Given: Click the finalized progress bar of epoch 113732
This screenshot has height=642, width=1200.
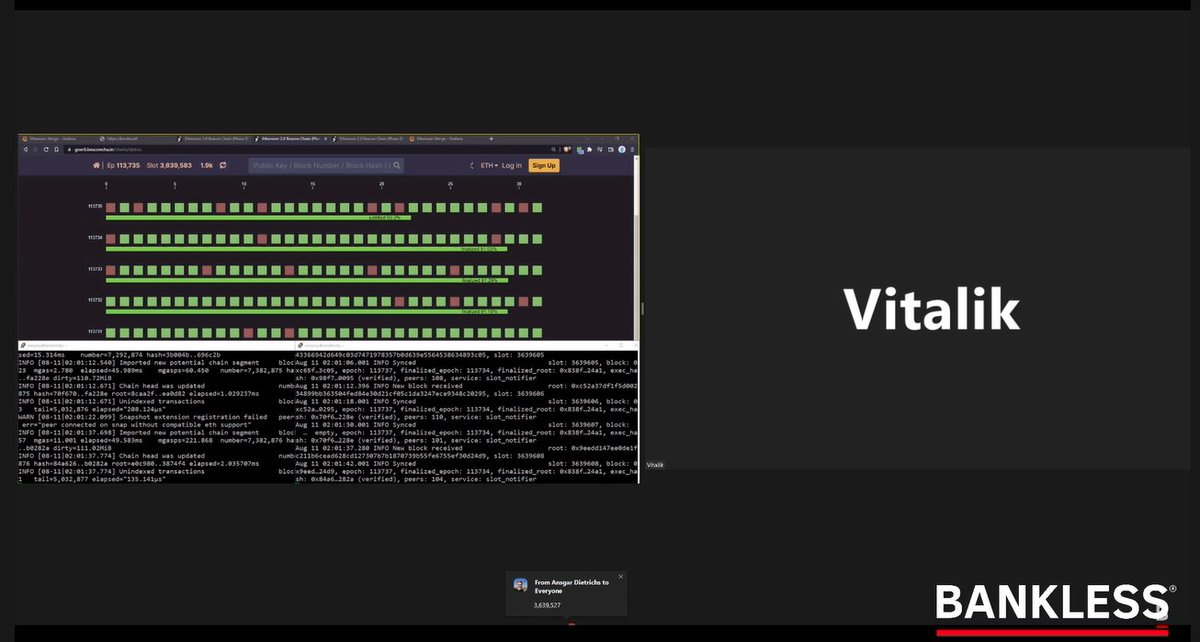Looking at the screenshot, I should pos(305,310).
